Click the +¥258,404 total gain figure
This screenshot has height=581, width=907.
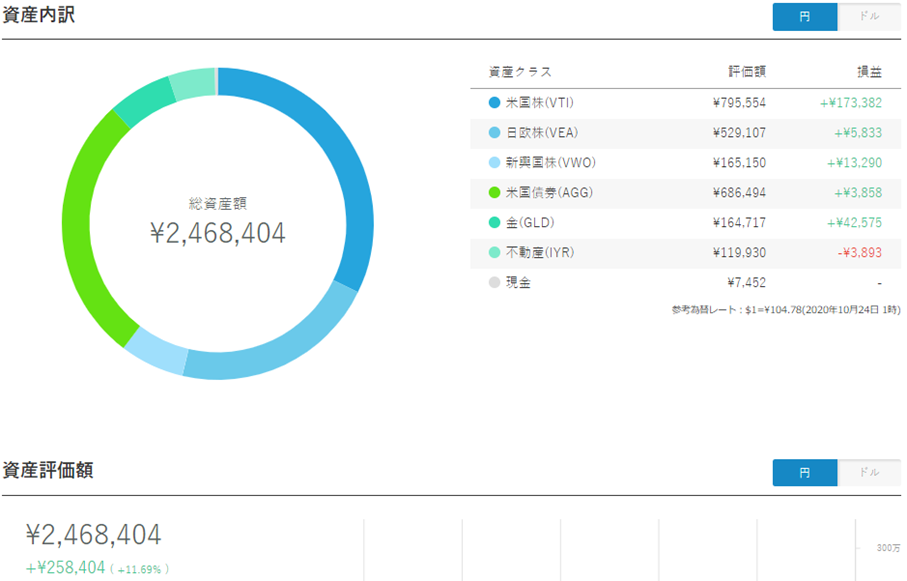pyautogui.click(x=65, y=568)
